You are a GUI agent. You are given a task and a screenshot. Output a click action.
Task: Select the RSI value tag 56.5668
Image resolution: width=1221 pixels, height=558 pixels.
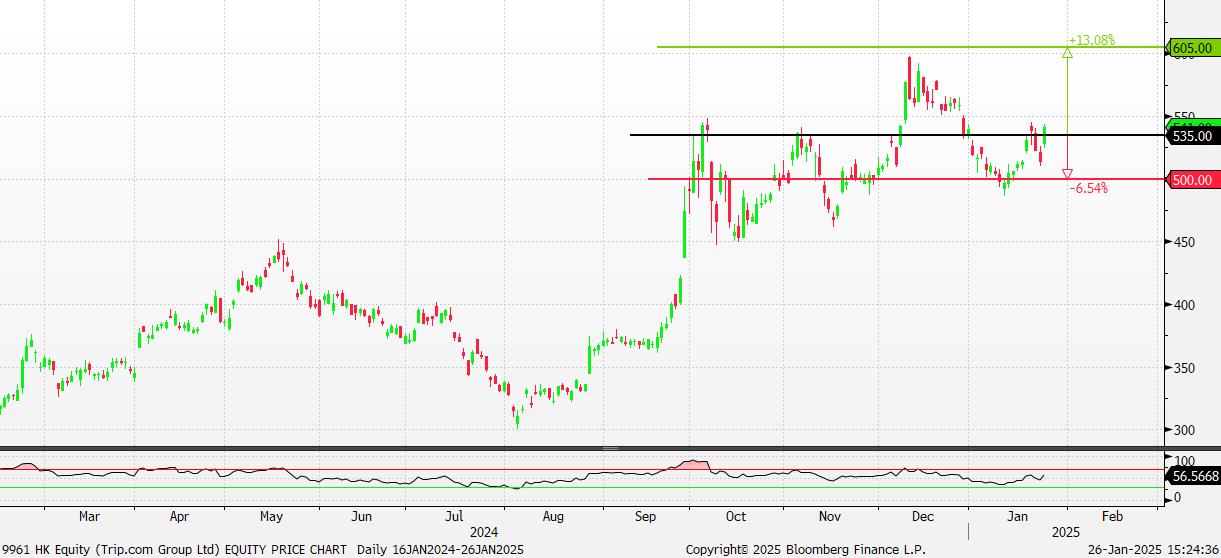click(x=1194, y=478)
